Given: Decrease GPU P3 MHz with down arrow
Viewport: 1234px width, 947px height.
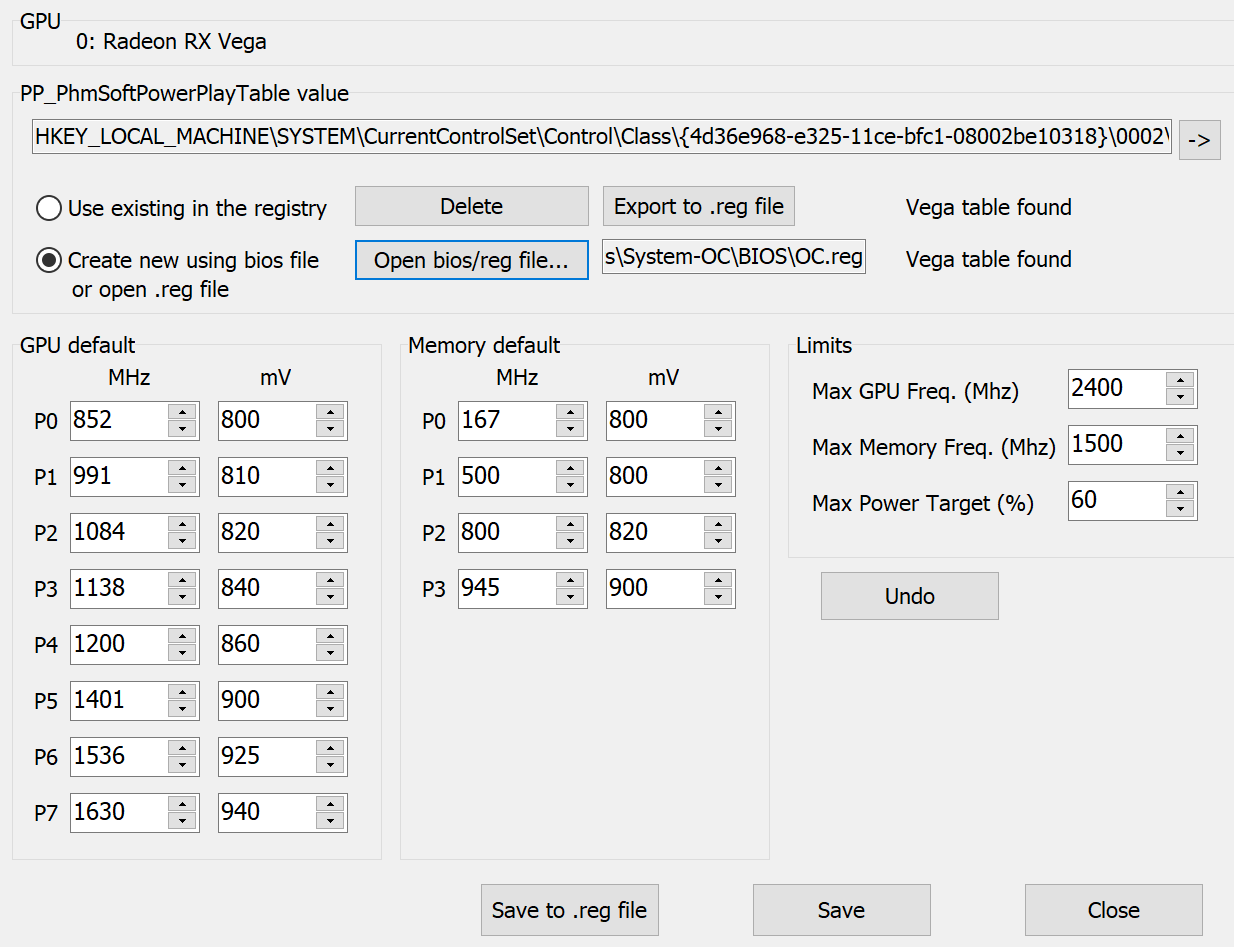Looking at the screenshot, I should click(182, 598).
